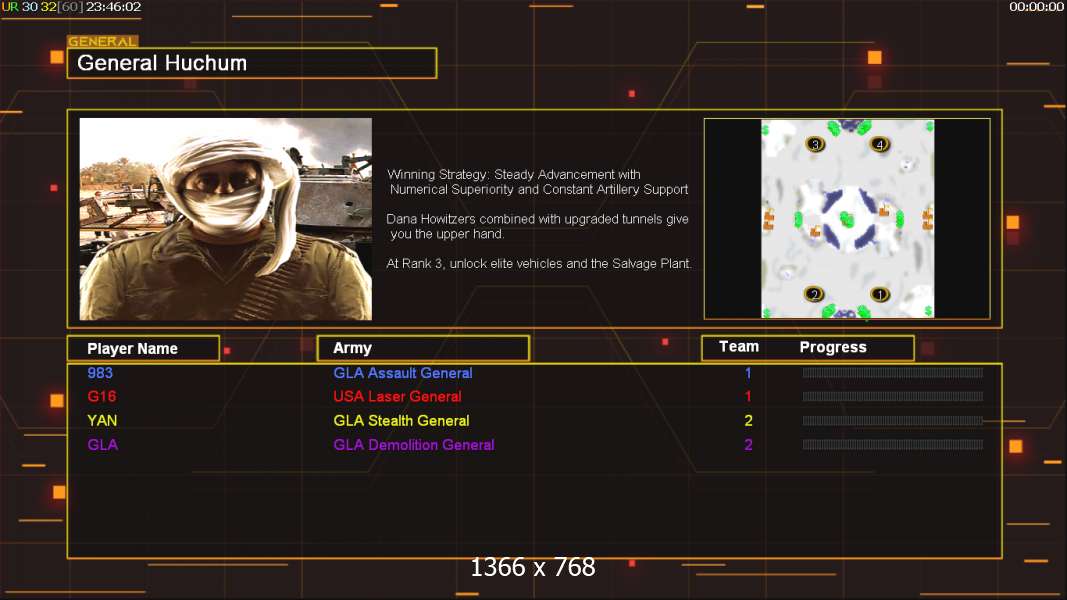This screenshot has width=1067, height=600.
Task: Click start position marker 2 on minimap
Action: pyautogui.click(x=814, y=295)
